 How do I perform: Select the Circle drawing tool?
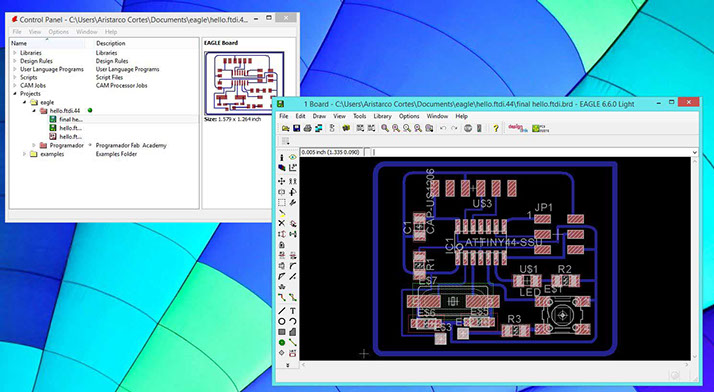point(282,321)
